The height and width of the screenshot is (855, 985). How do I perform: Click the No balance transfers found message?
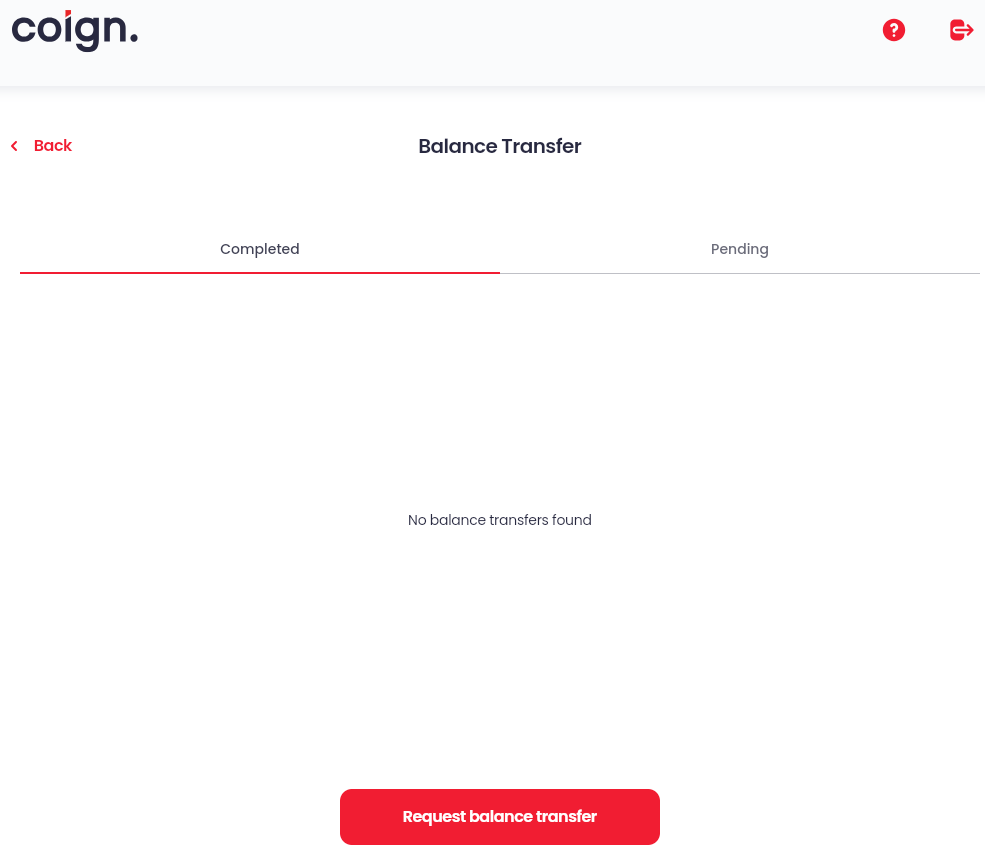(x=499, y=520)
